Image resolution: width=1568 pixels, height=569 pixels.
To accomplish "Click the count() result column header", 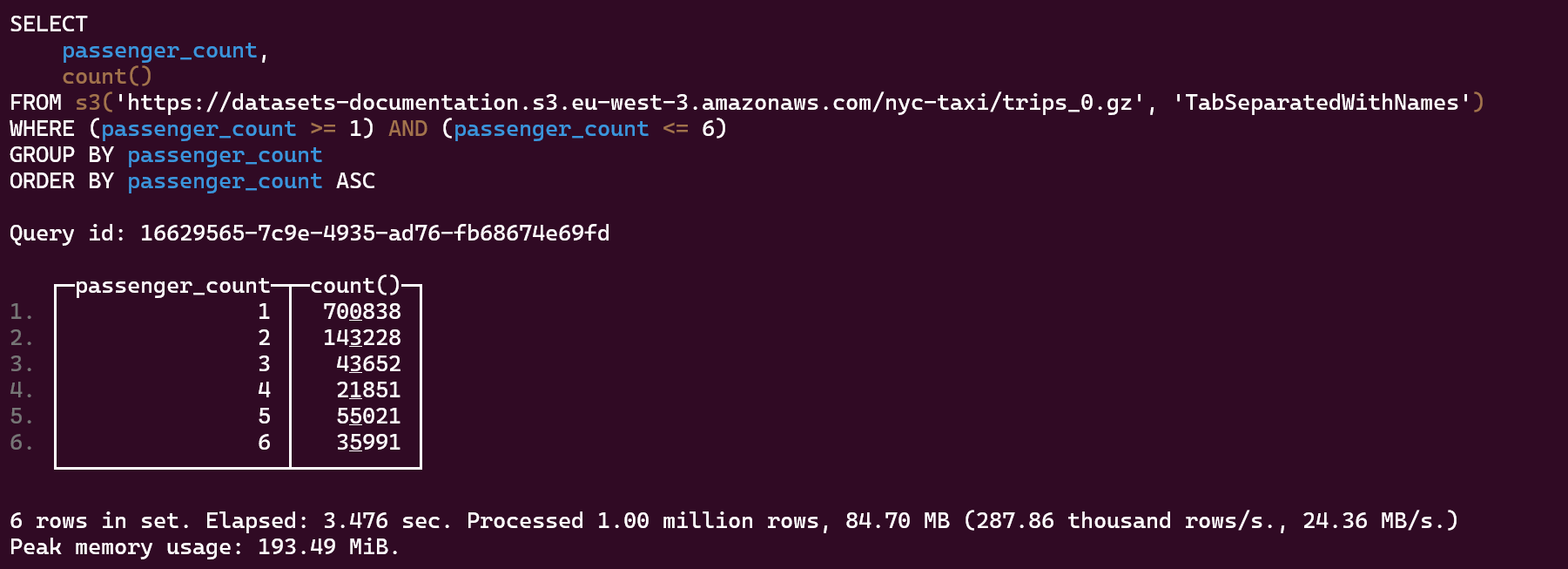I will click(x=355, y=286).
